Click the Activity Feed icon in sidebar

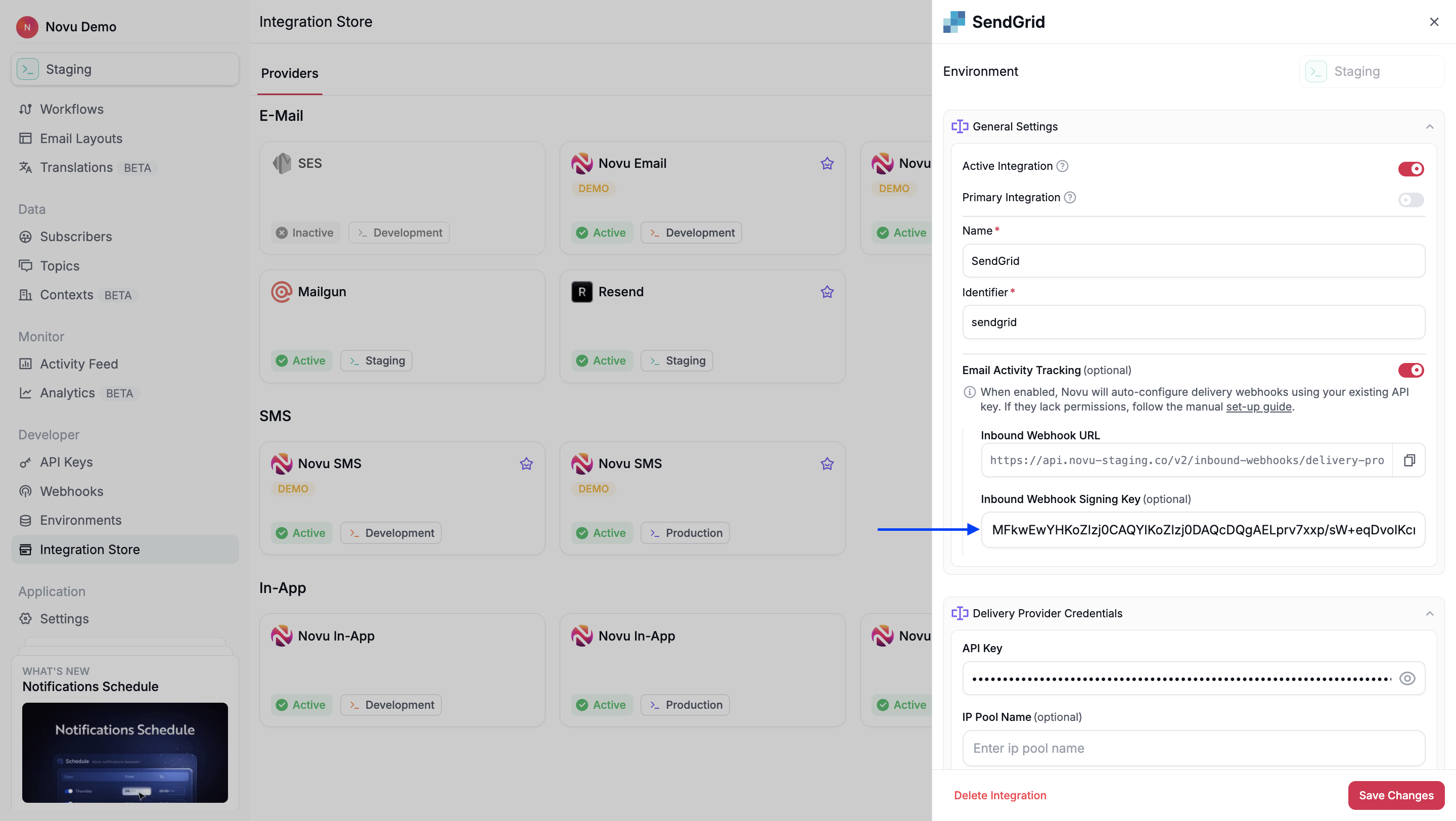[x=26, y=364]
